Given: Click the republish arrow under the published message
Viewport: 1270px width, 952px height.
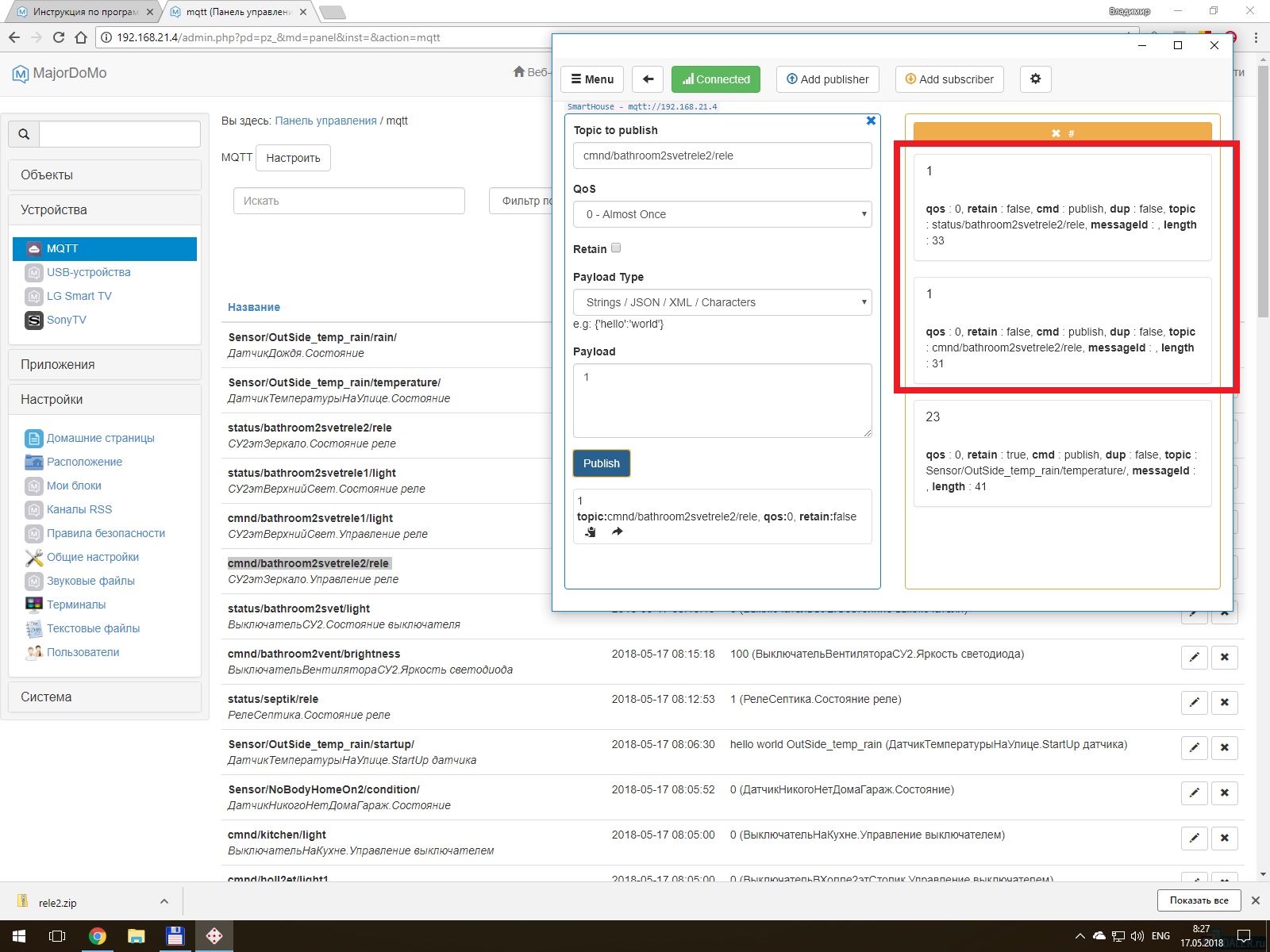Looking at the screenshot, I should point(618,532).
